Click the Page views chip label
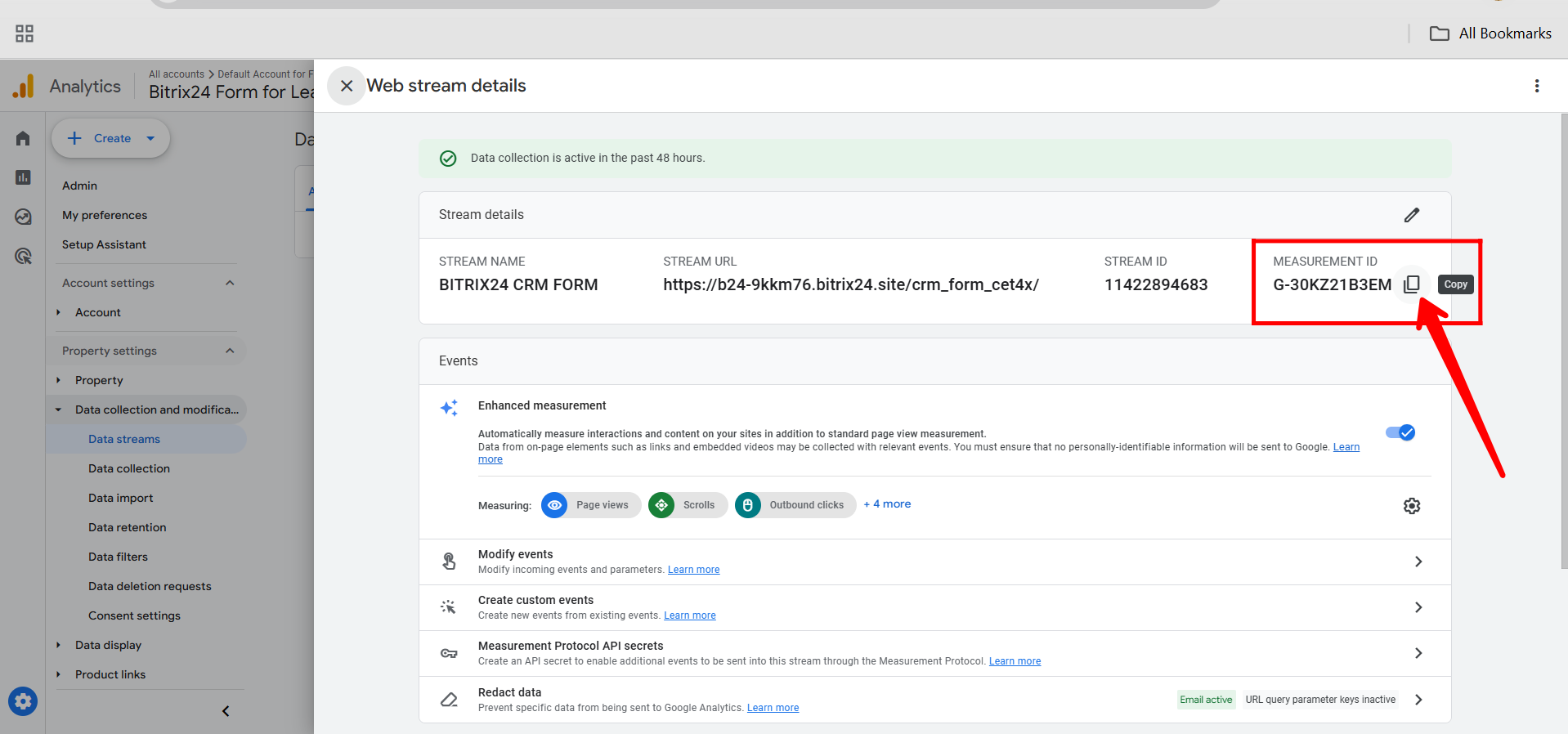Image resolution: width=1568 pixels, height=734 pixels. click(603, 505)
